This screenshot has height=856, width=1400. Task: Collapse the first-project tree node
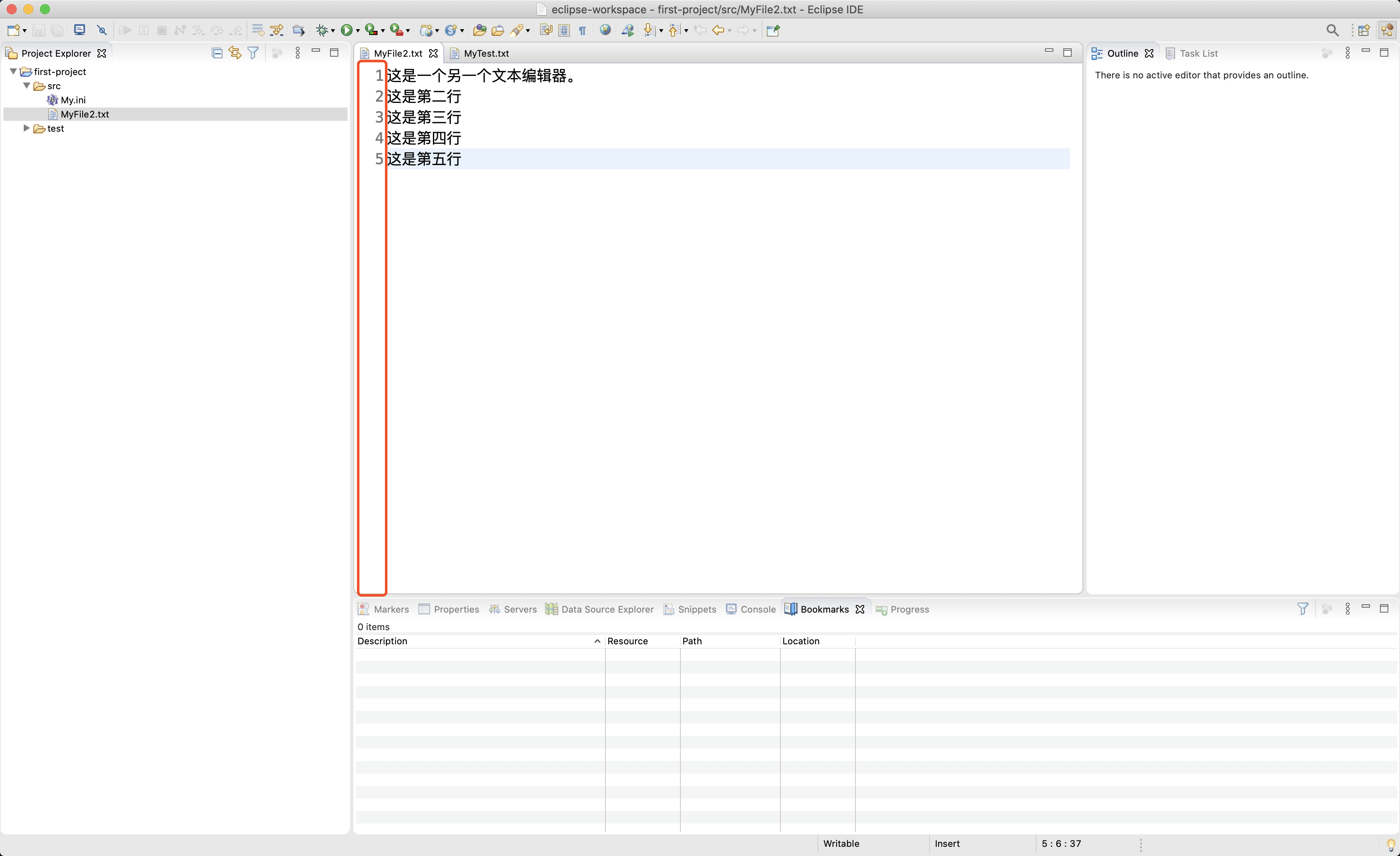13,71
